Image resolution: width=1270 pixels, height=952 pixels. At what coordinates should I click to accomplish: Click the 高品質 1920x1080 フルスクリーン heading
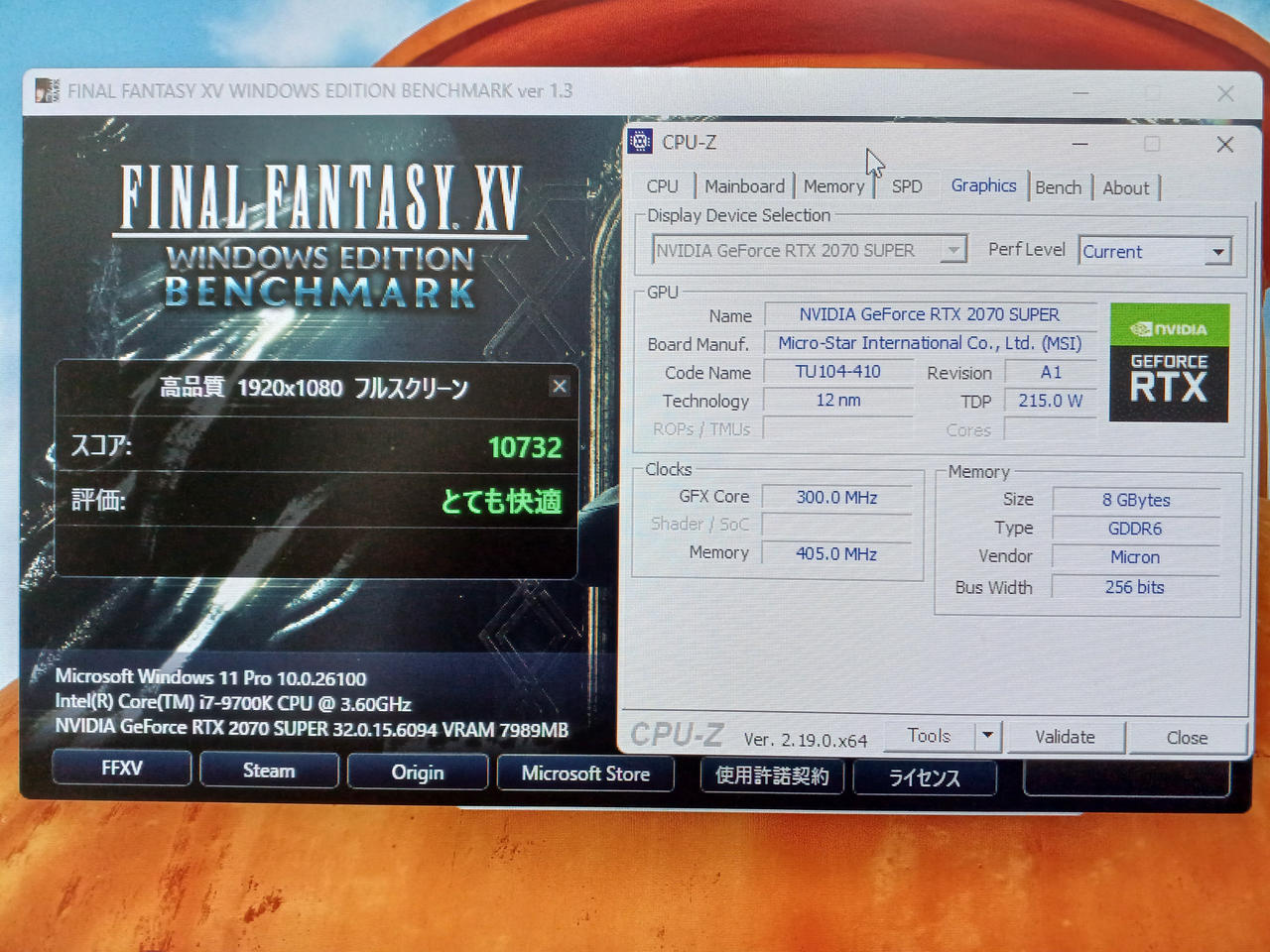tap(314, 387)
